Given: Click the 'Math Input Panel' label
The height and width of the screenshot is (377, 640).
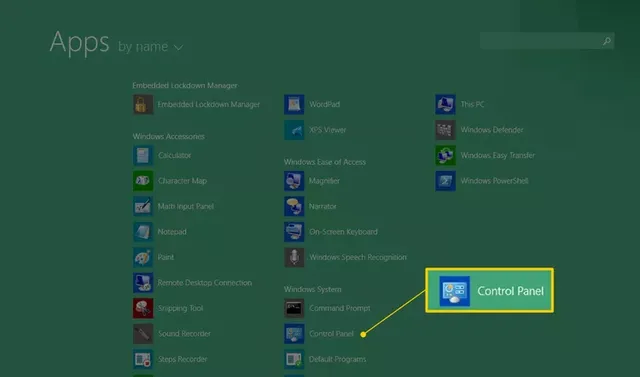Looking at the screenshot, I should point(186,206).
